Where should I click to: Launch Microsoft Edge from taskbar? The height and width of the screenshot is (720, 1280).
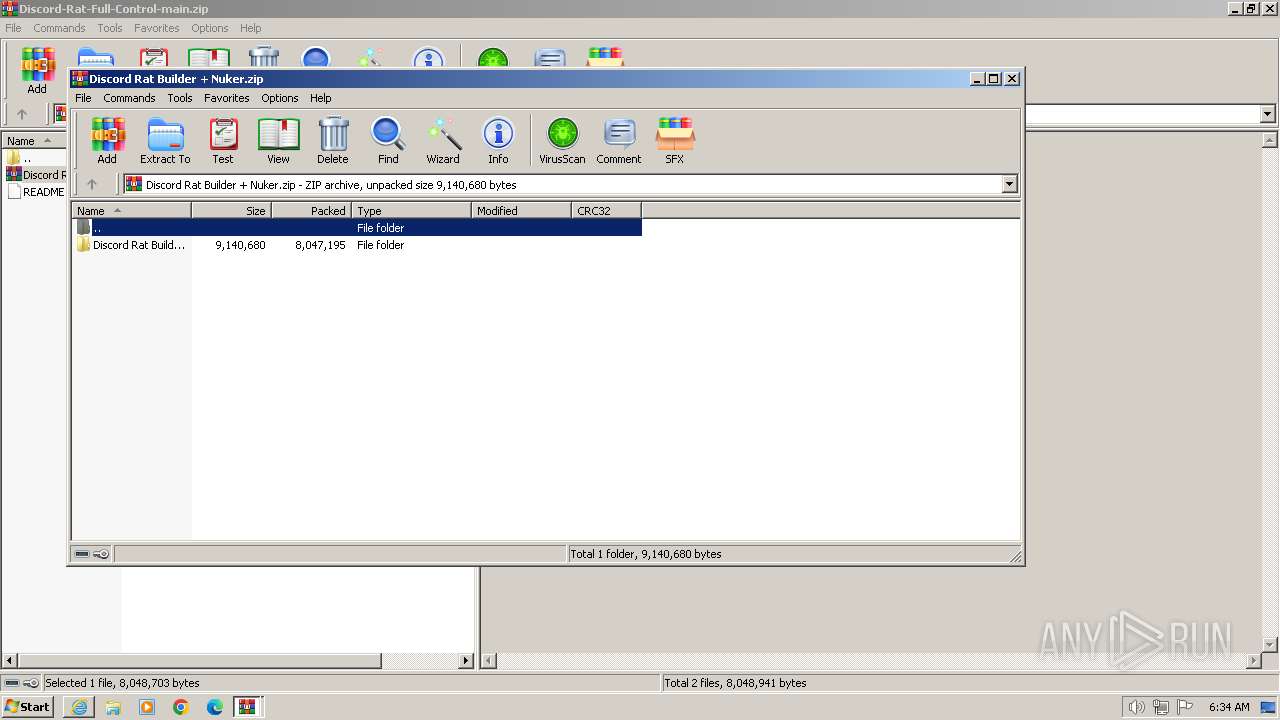215,707
